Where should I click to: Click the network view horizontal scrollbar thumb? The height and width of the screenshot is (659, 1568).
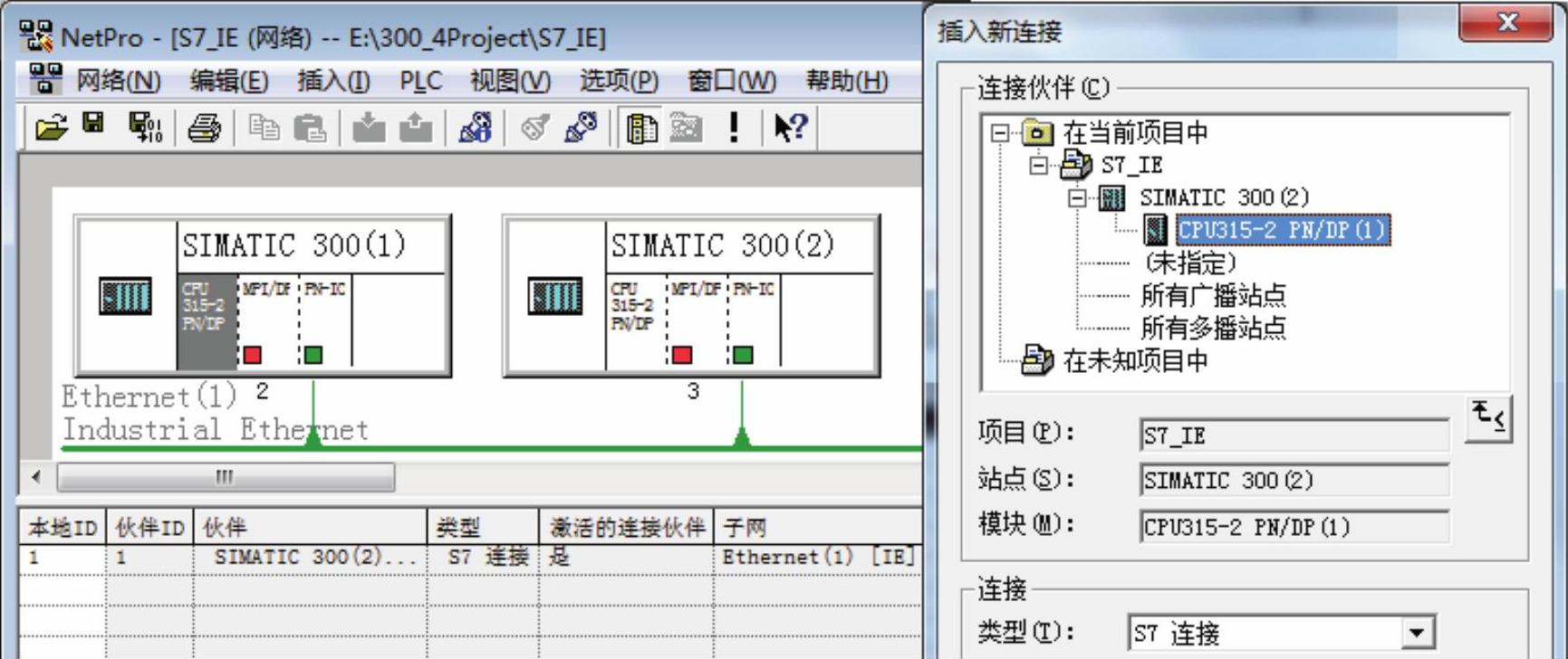coord(226,477)
